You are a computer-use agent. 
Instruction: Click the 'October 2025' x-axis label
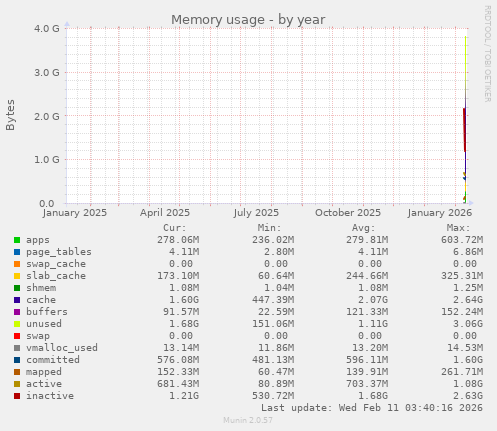pyautogui.click(x=348, y=213)
